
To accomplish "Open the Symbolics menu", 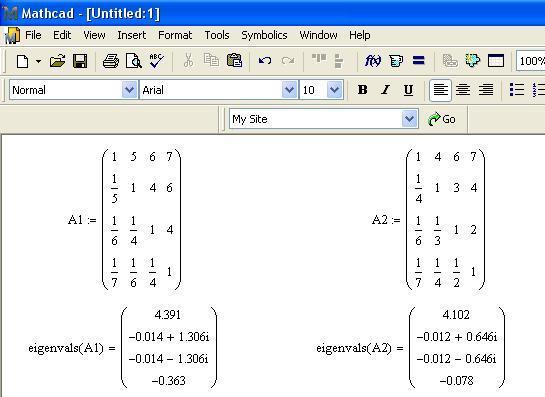I will point(264,35).
